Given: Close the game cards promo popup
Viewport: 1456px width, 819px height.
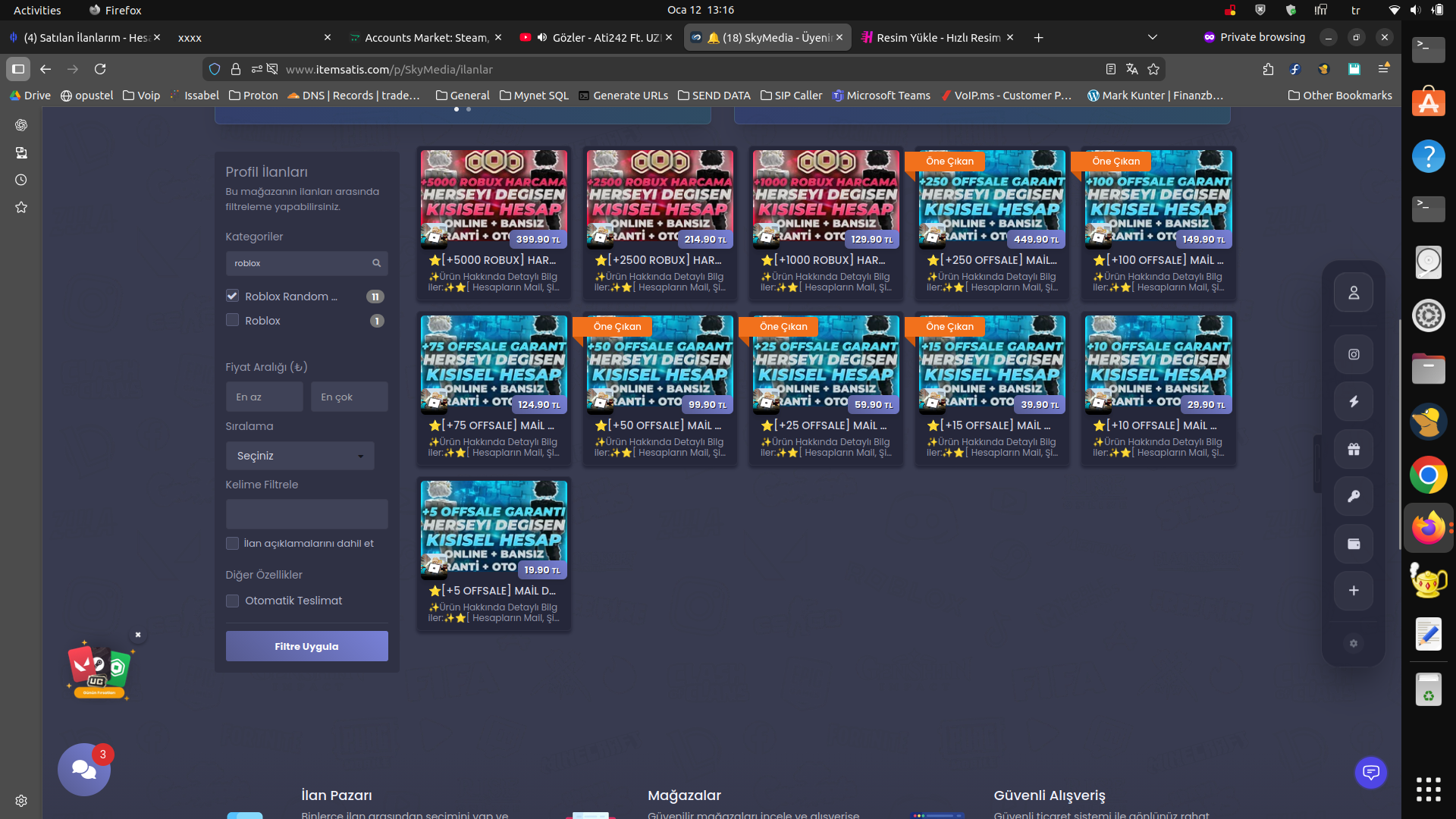Looking at the screenshot, I should [138, 635].
